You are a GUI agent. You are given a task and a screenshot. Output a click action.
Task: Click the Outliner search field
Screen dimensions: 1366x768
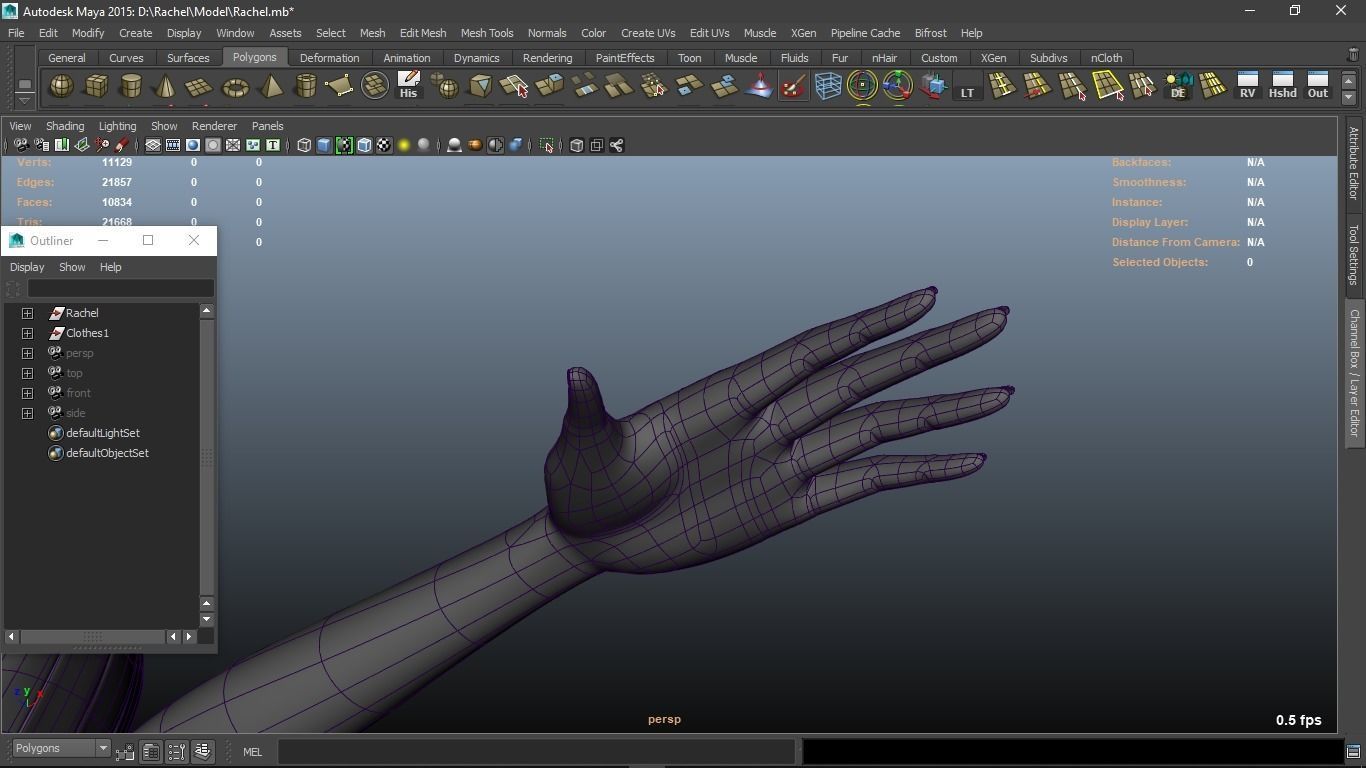120,288
